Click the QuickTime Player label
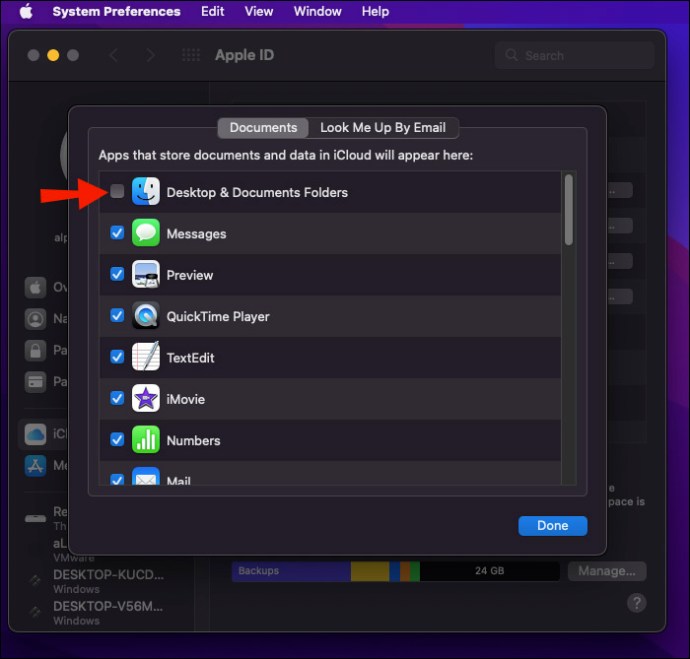 [218, 317]
